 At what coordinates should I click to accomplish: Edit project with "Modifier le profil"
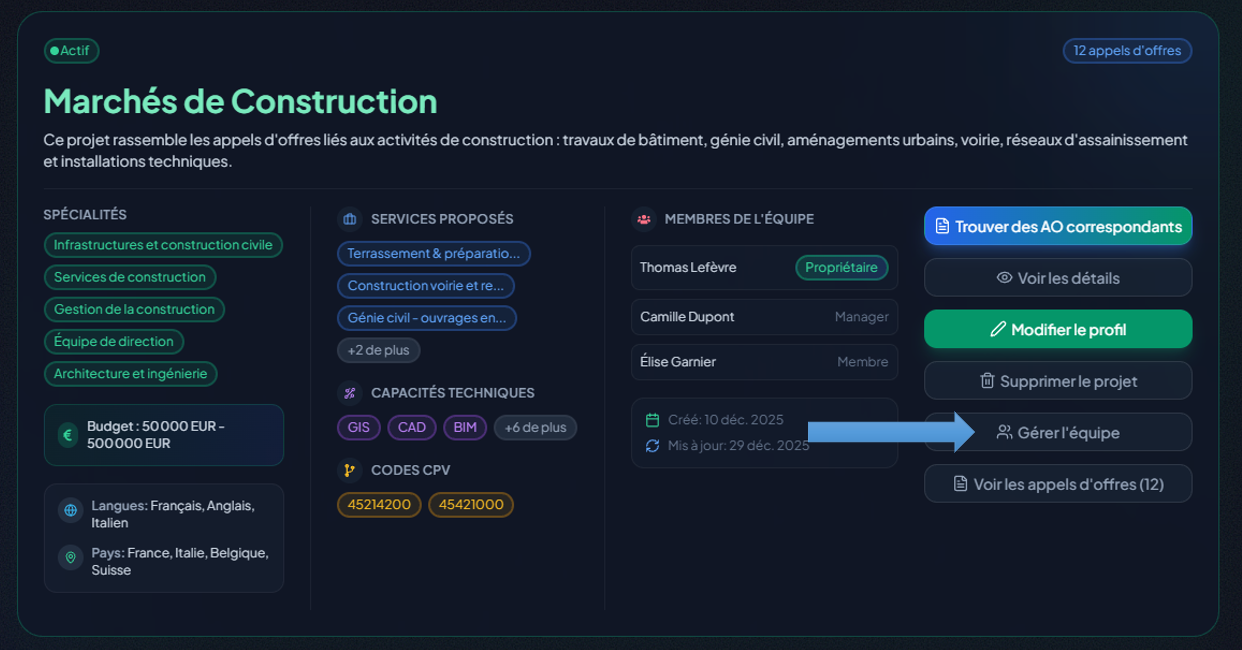point(1058,329)
